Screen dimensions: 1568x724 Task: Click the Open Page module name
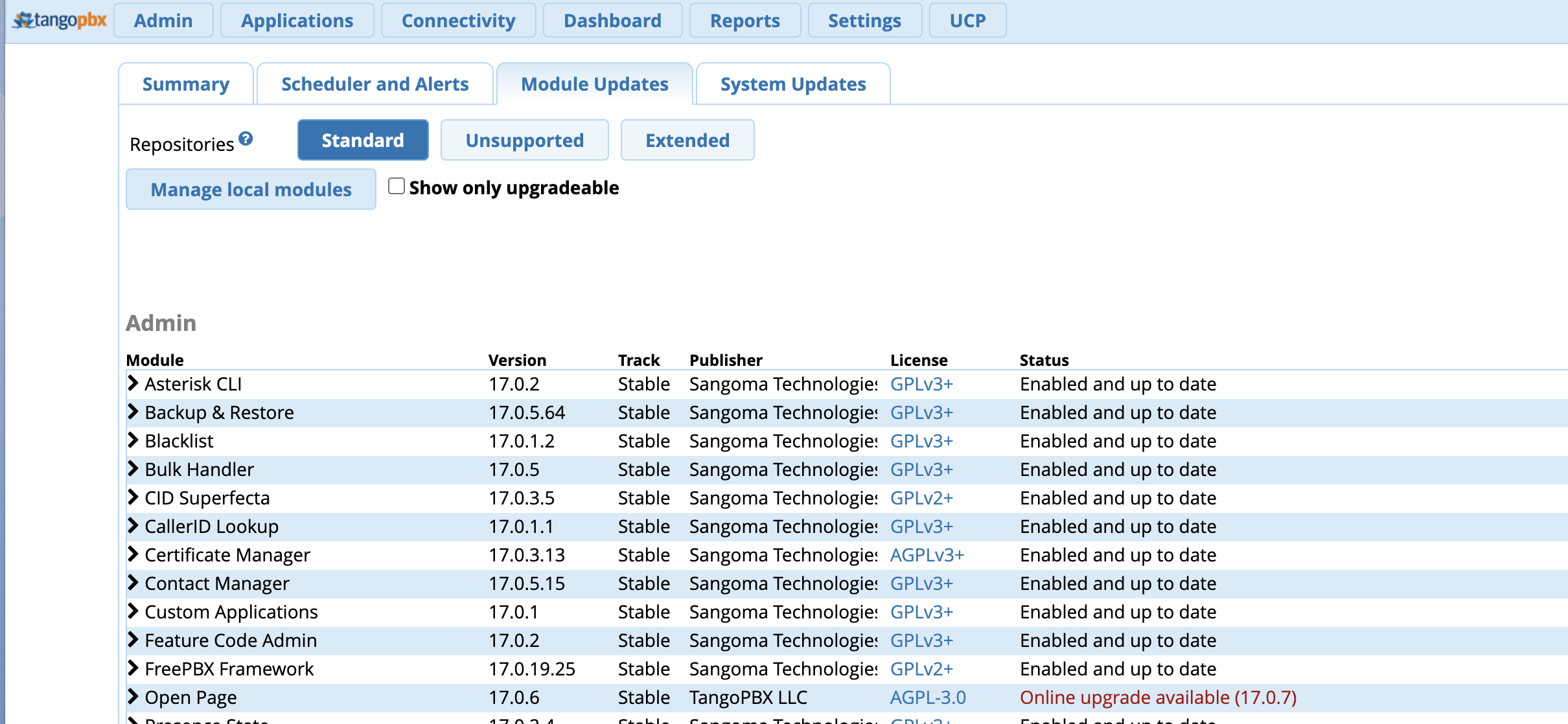(x=190, y=697)
